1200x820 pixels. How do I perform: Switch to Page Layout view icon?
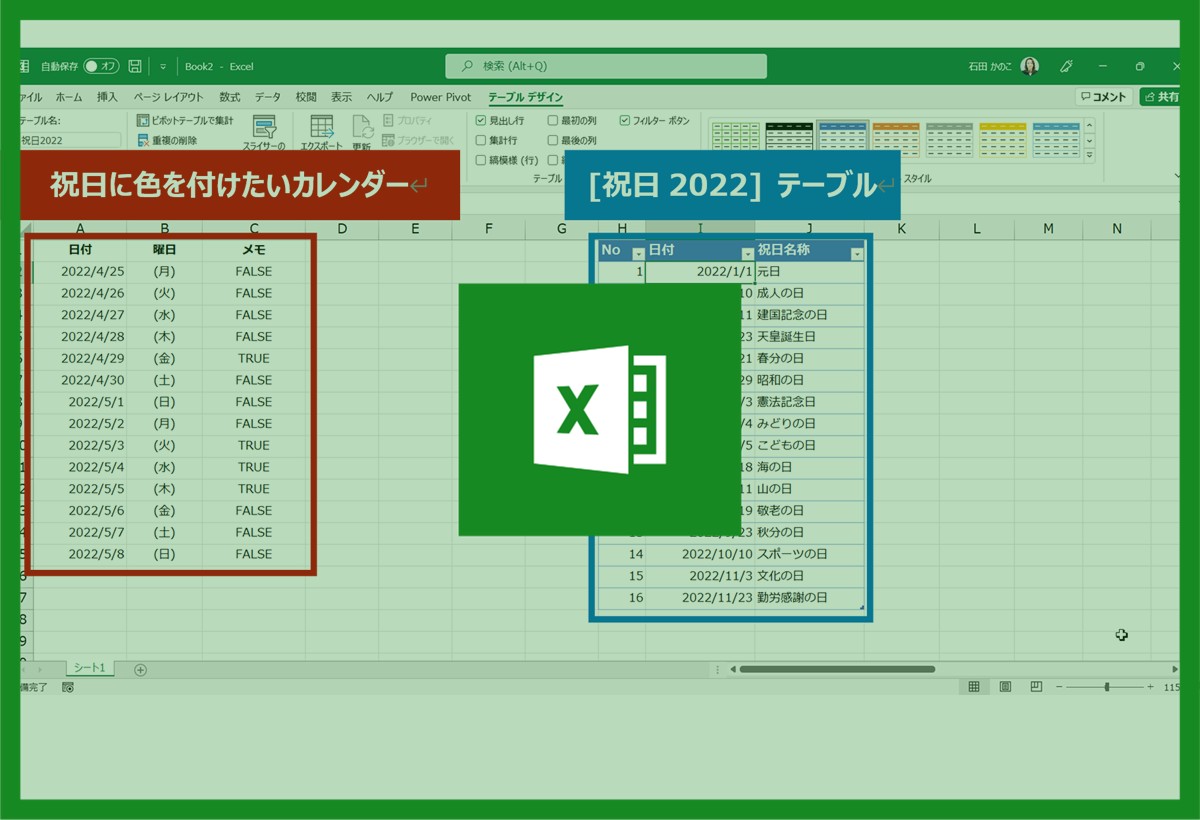[1005, 687]
